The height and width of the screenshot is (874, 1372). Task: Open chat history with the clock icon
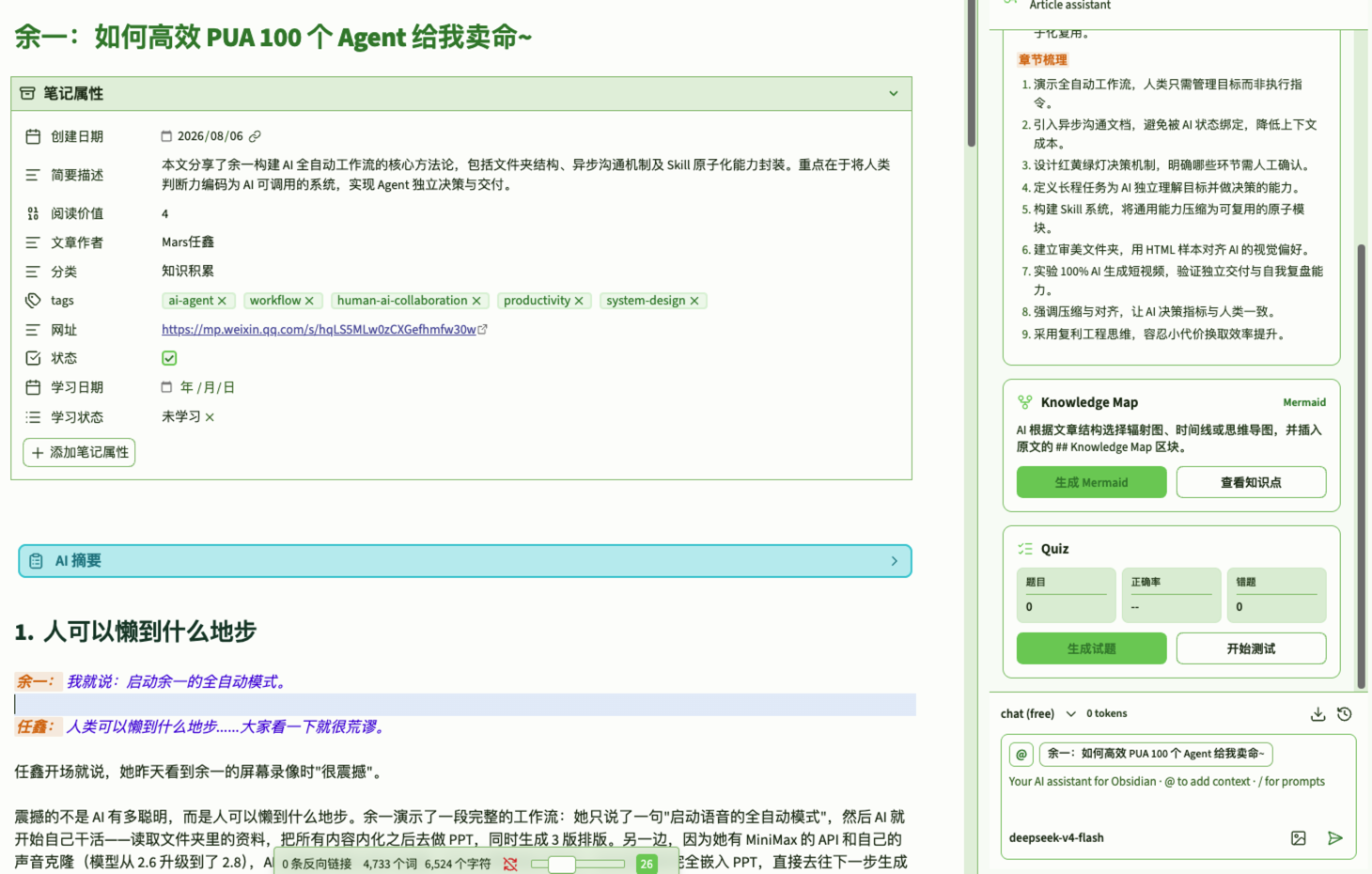(x=1345, y=714)
